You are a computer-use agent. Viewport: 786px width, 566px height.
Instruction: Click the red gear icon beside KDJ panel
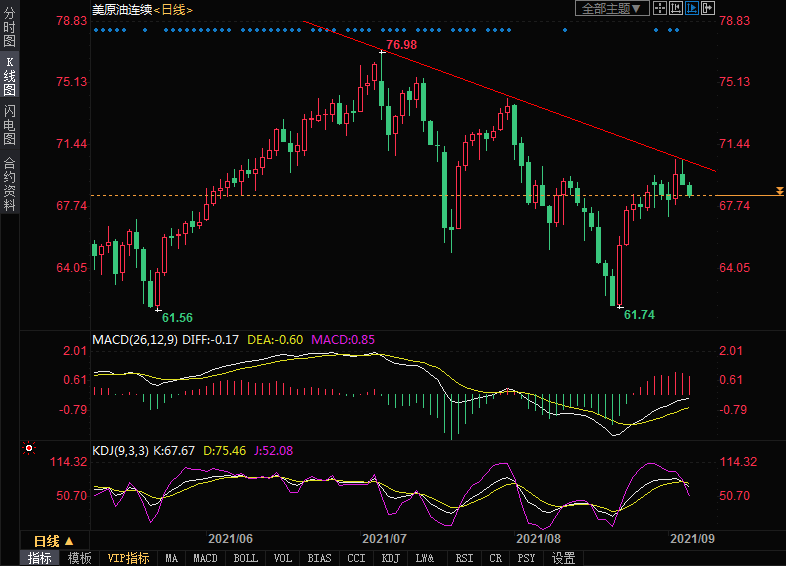(x=29, y=450)
